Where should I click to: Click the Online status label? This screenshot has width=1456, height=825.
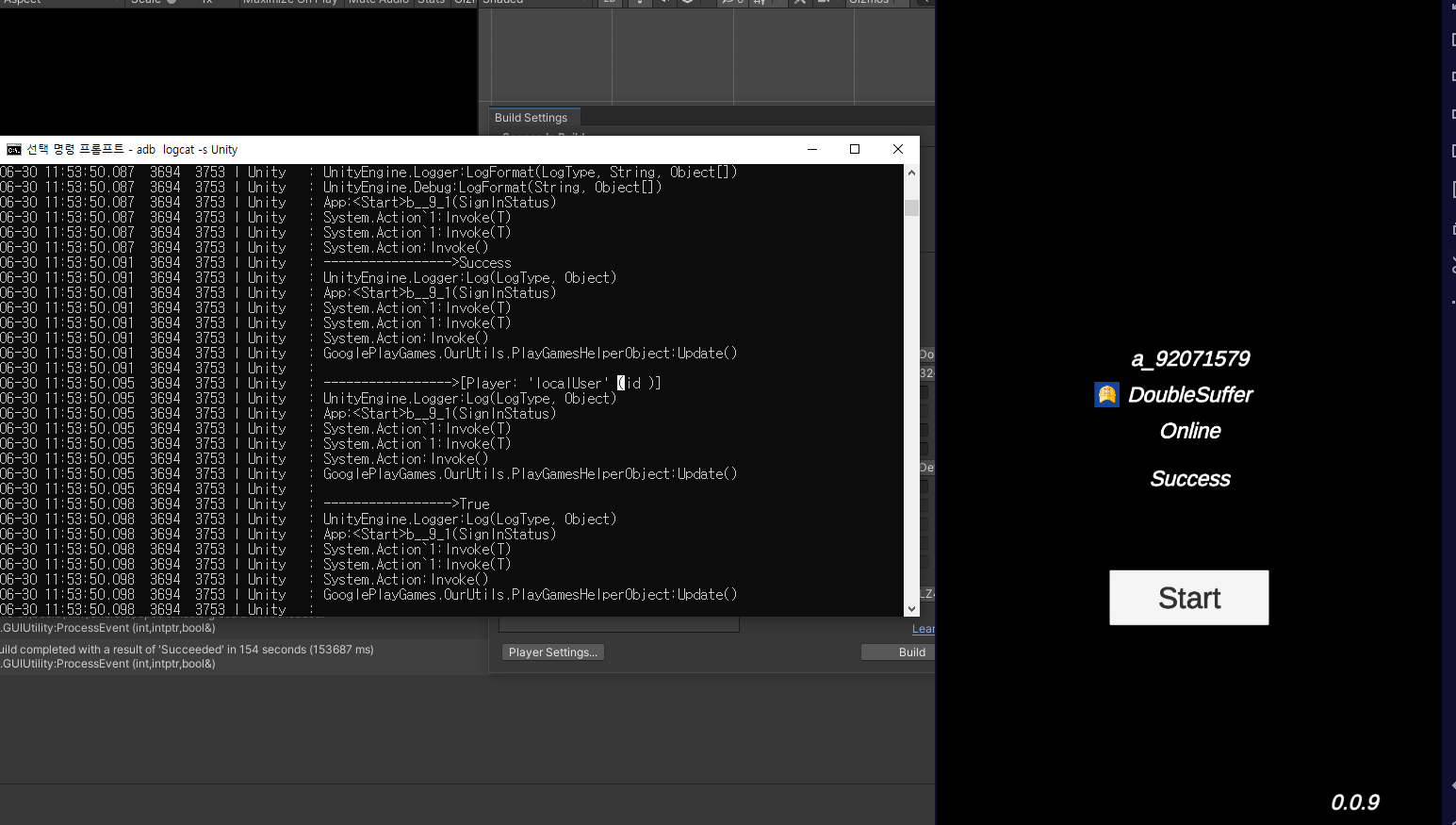(1190, 431)
